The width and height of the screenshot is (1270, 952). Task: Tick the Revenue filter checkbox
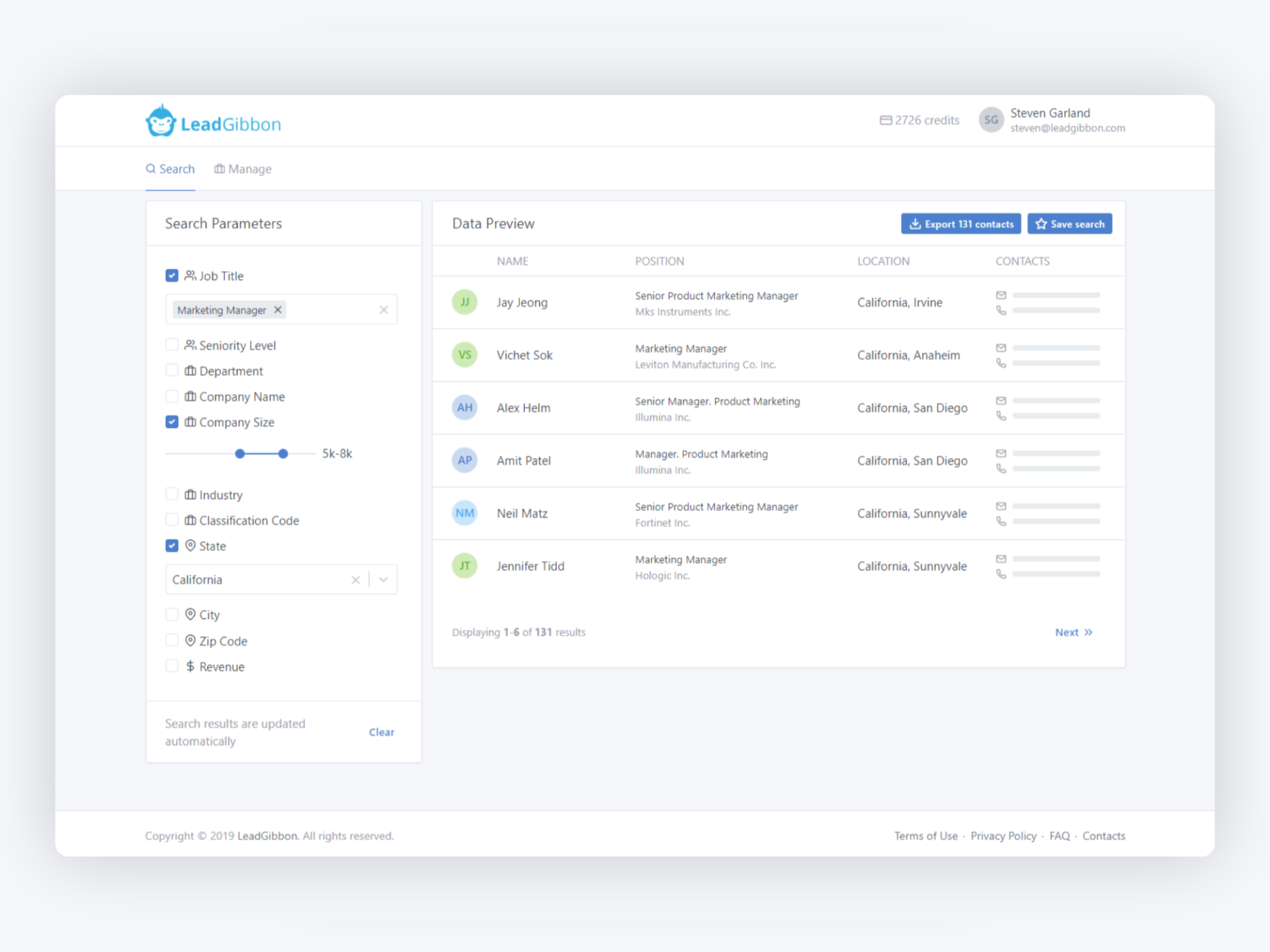coord(172,666)
